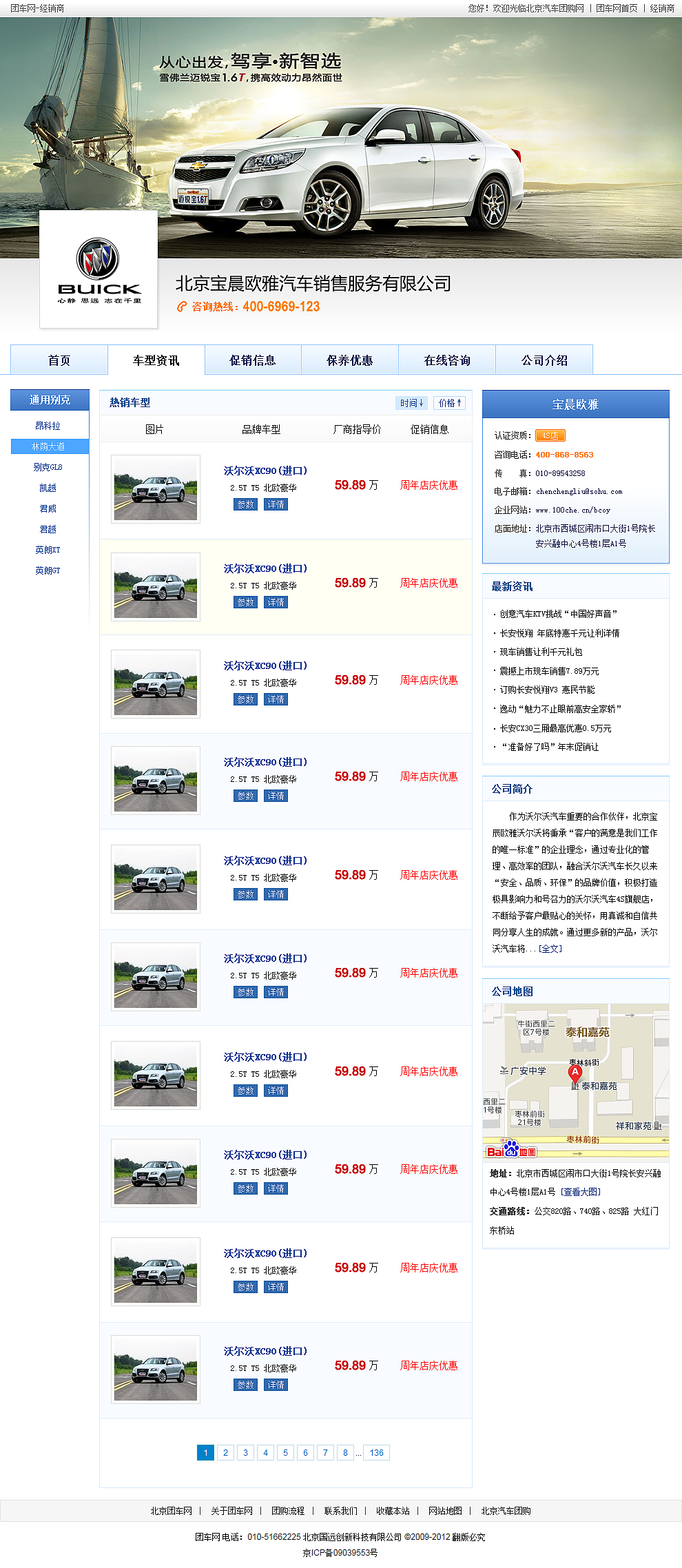
Task: Select 林荫大道 in the sidebar list
Action: coord(50,446)
